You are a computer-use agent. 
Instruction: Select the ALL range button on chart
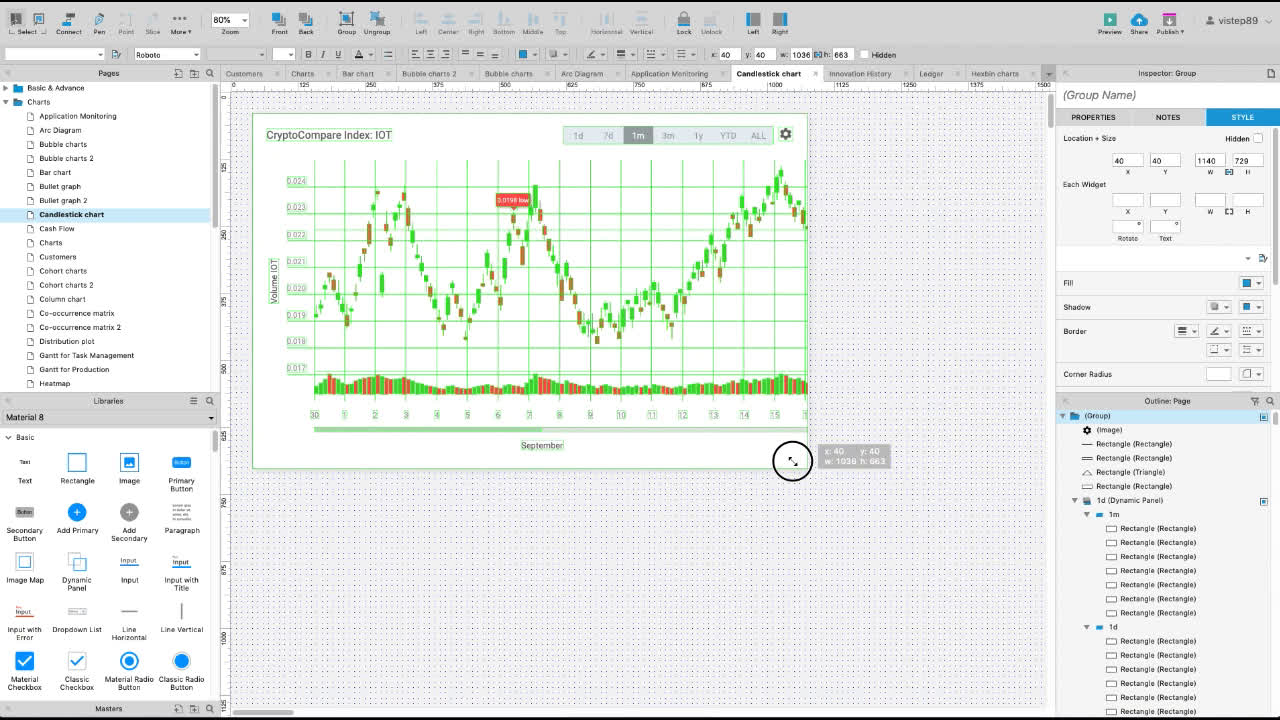758,135
